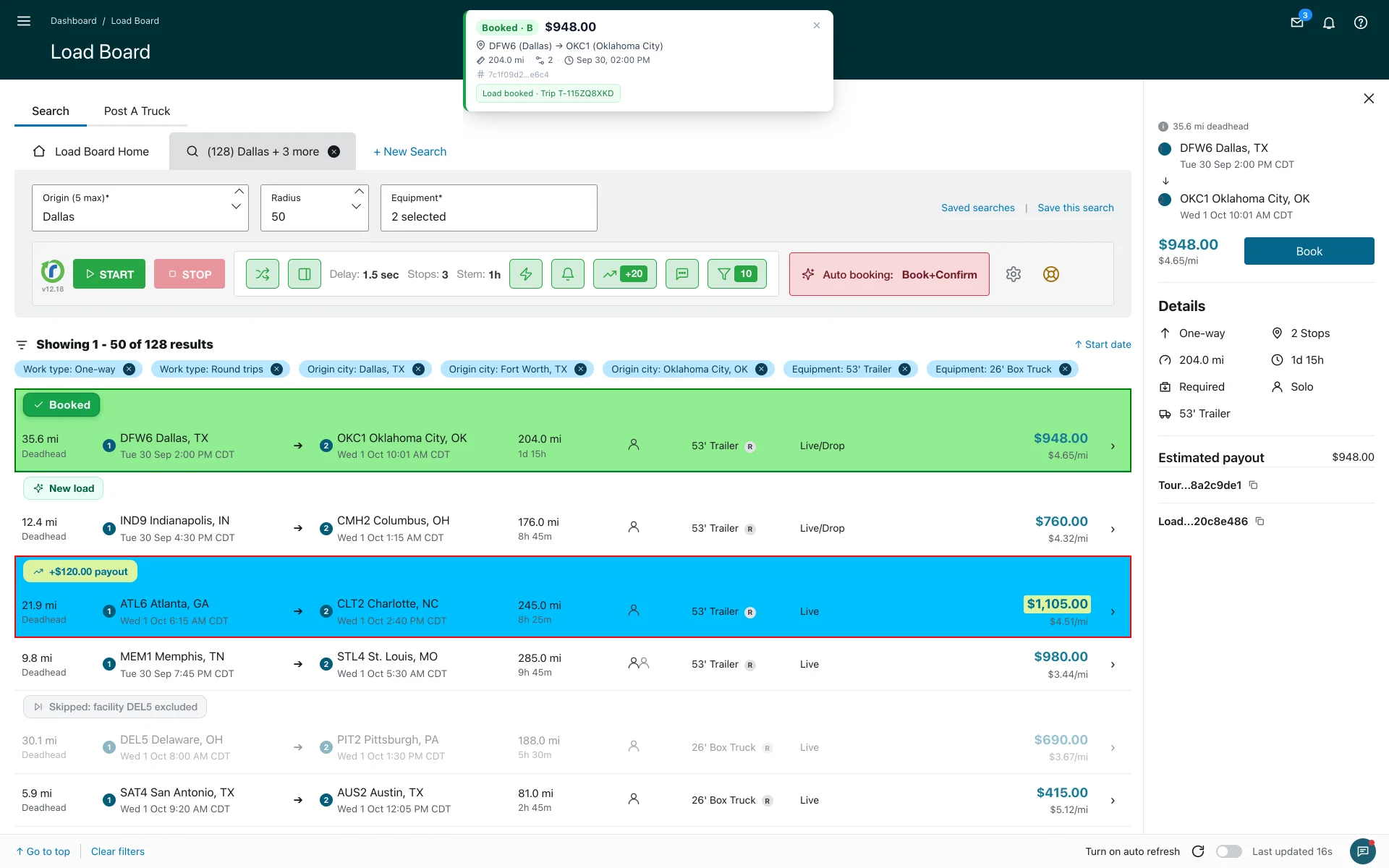Toggle the split columns view icon
This screenshot has width=1389, height=868.
coord(305,274)
